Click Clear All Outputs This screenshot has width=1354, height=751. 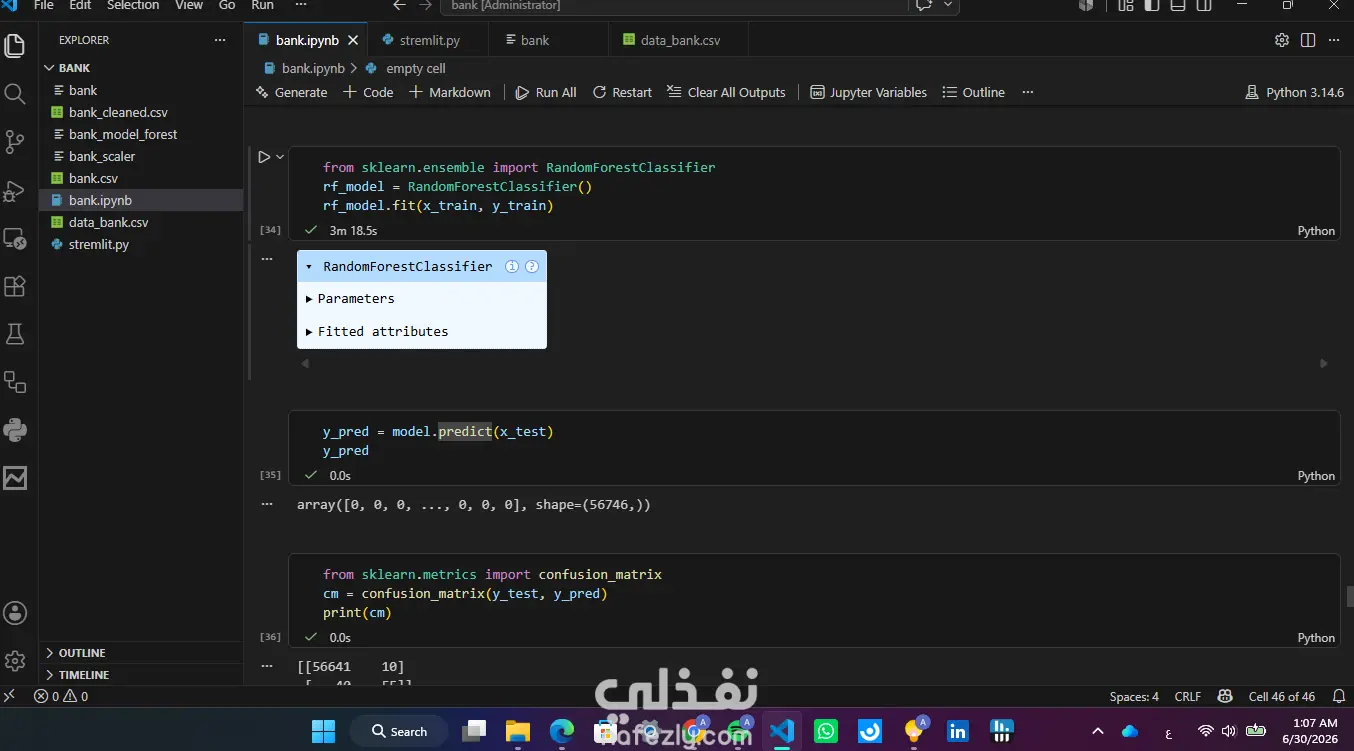[x=726, y=92]
